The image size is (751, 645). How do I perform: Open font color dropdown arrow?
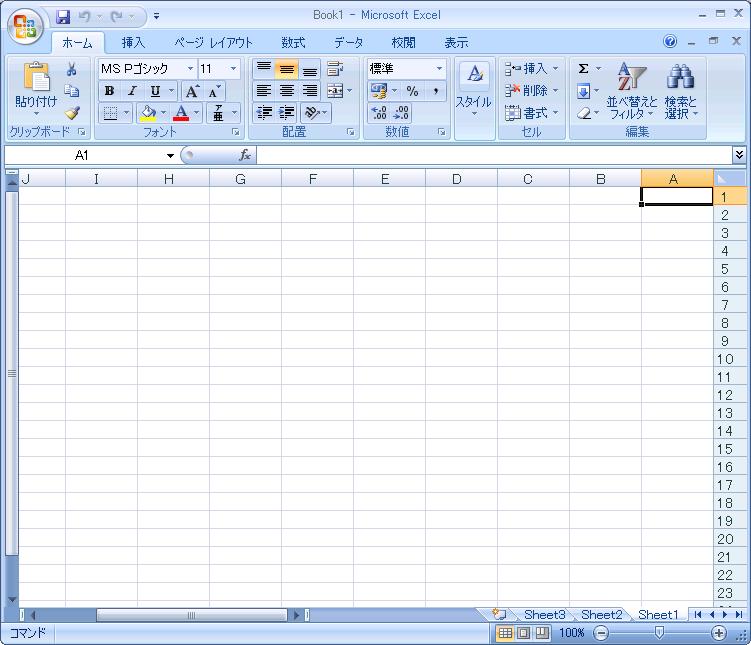(x=196, y=113)
